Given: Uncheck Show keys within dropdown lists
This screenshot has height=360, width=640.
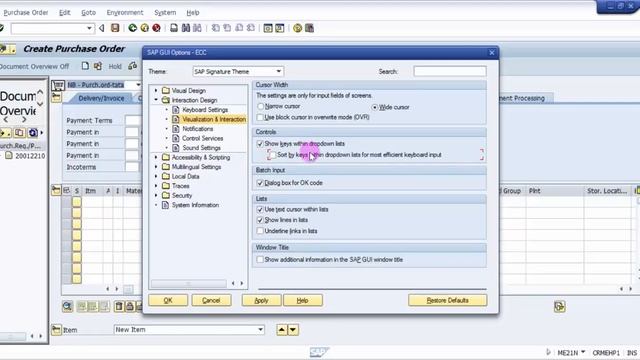Looking at the screenshot, I should pyautogui.click(x=260, y=144).
